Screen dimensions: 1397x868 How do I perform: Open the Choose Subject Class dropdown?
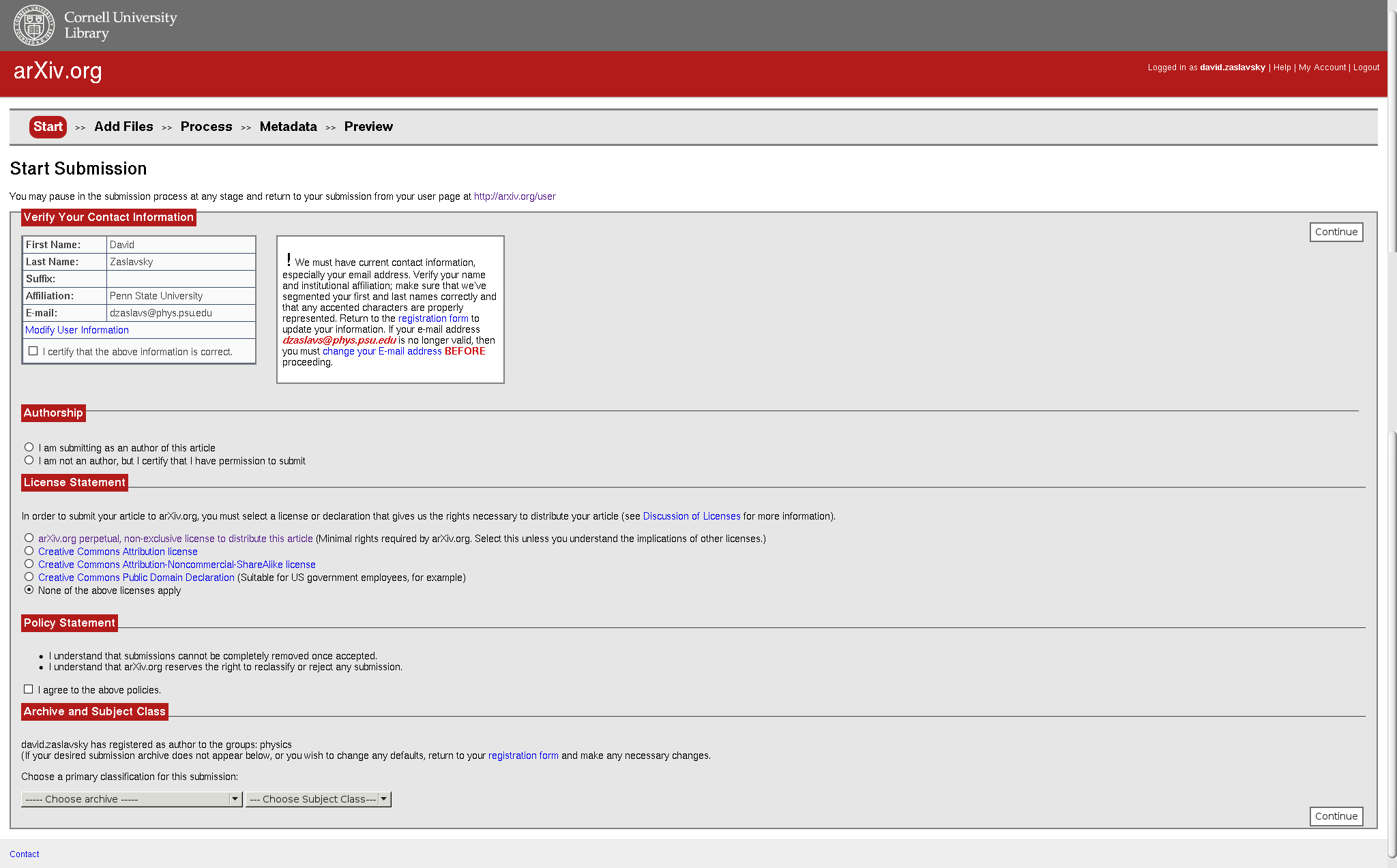point(319,799)
